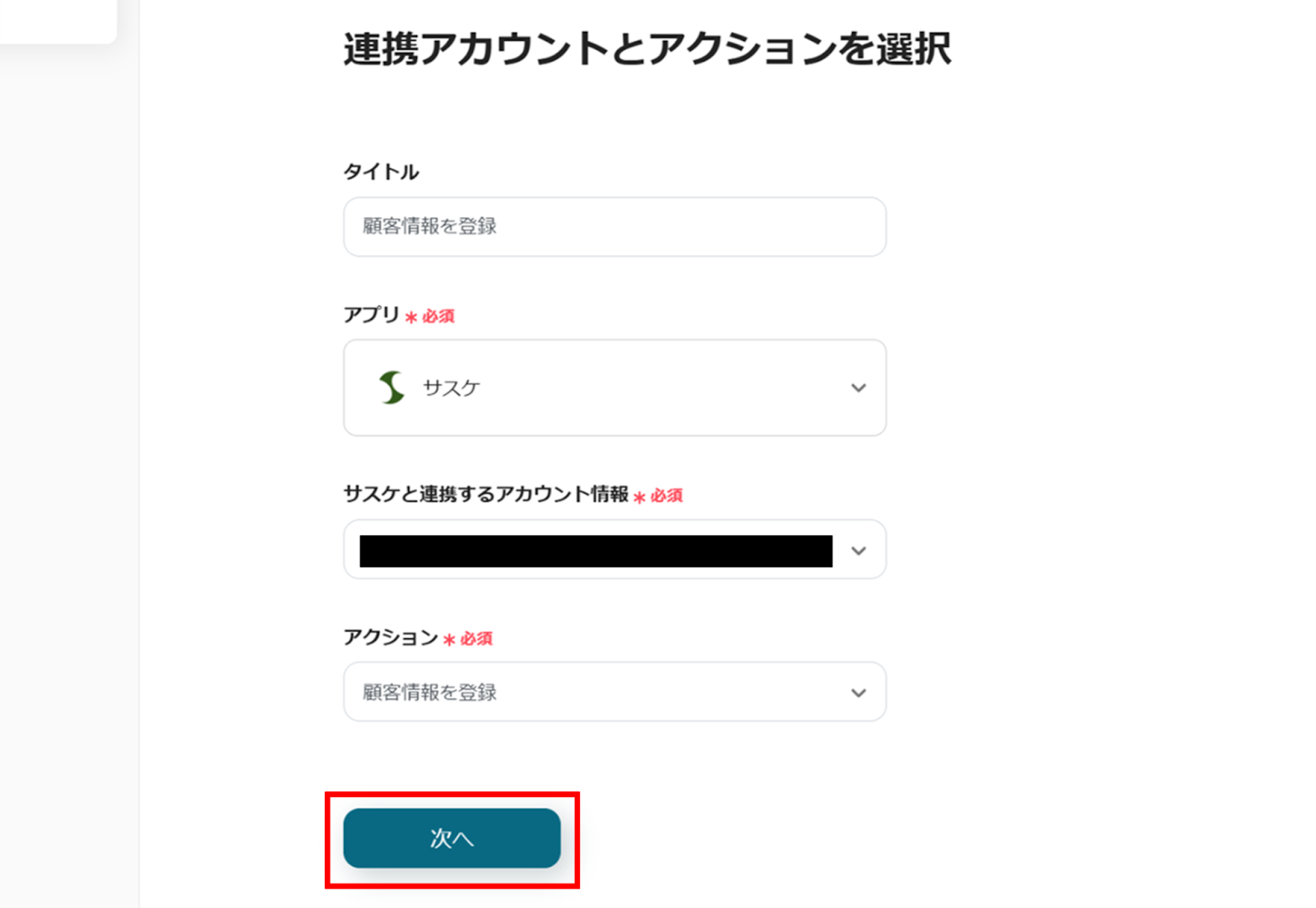
Task: Expand the アプリ dropdown chevron arrow
Action: coord(858,387)
